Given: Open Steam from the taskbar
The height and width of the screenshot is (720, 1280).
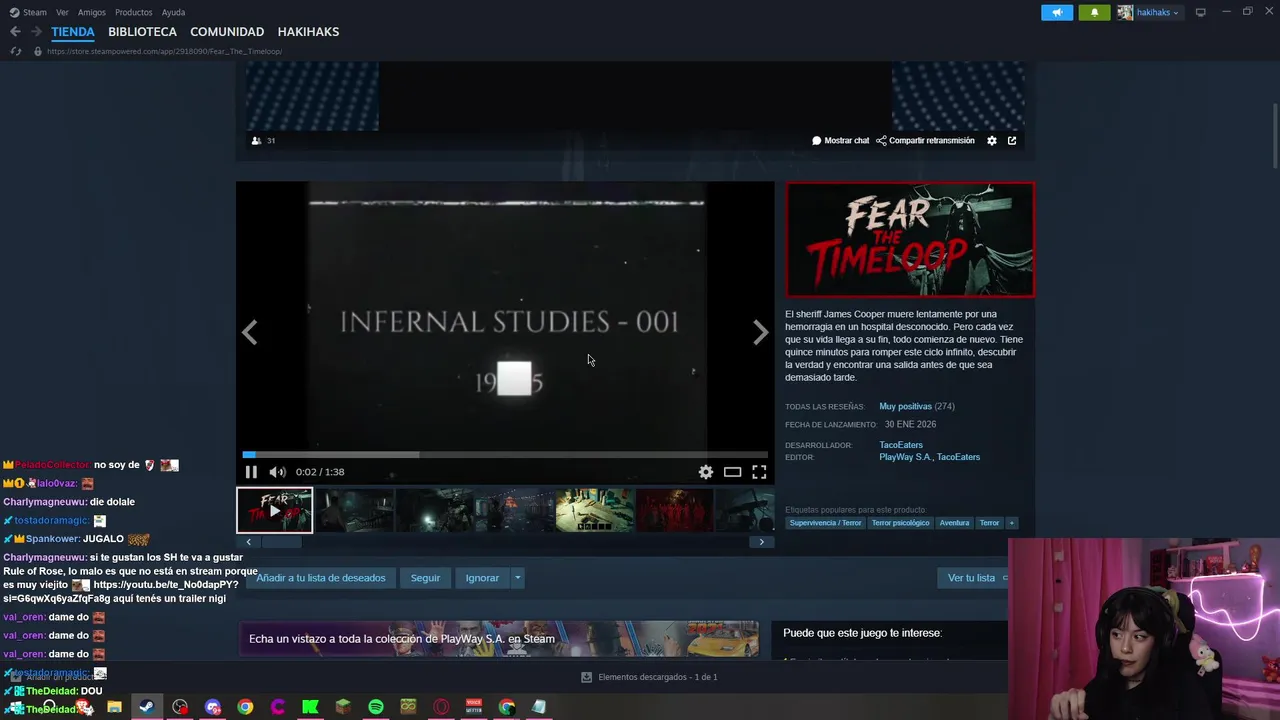Looking at the screenshot, I should (146, 707).
